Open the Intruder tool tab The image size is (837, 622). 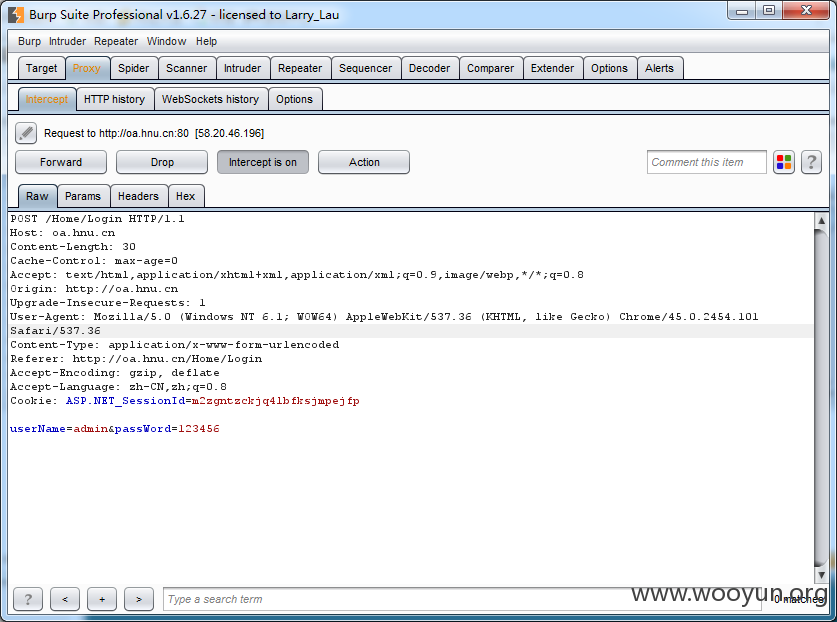242,68
